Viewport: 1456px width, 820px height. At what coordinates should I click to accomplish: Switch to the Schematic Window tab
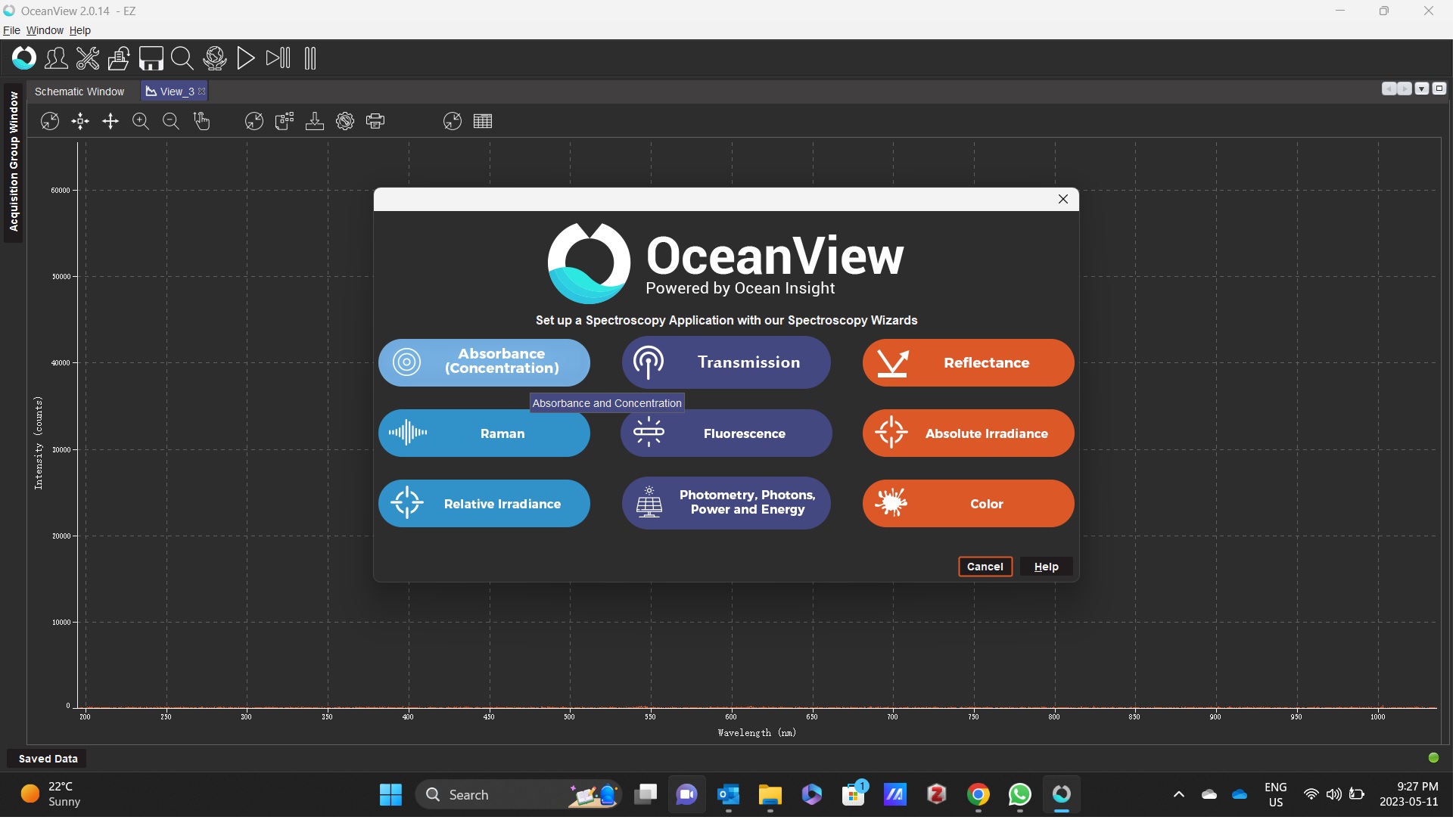(x=79, y=92)
